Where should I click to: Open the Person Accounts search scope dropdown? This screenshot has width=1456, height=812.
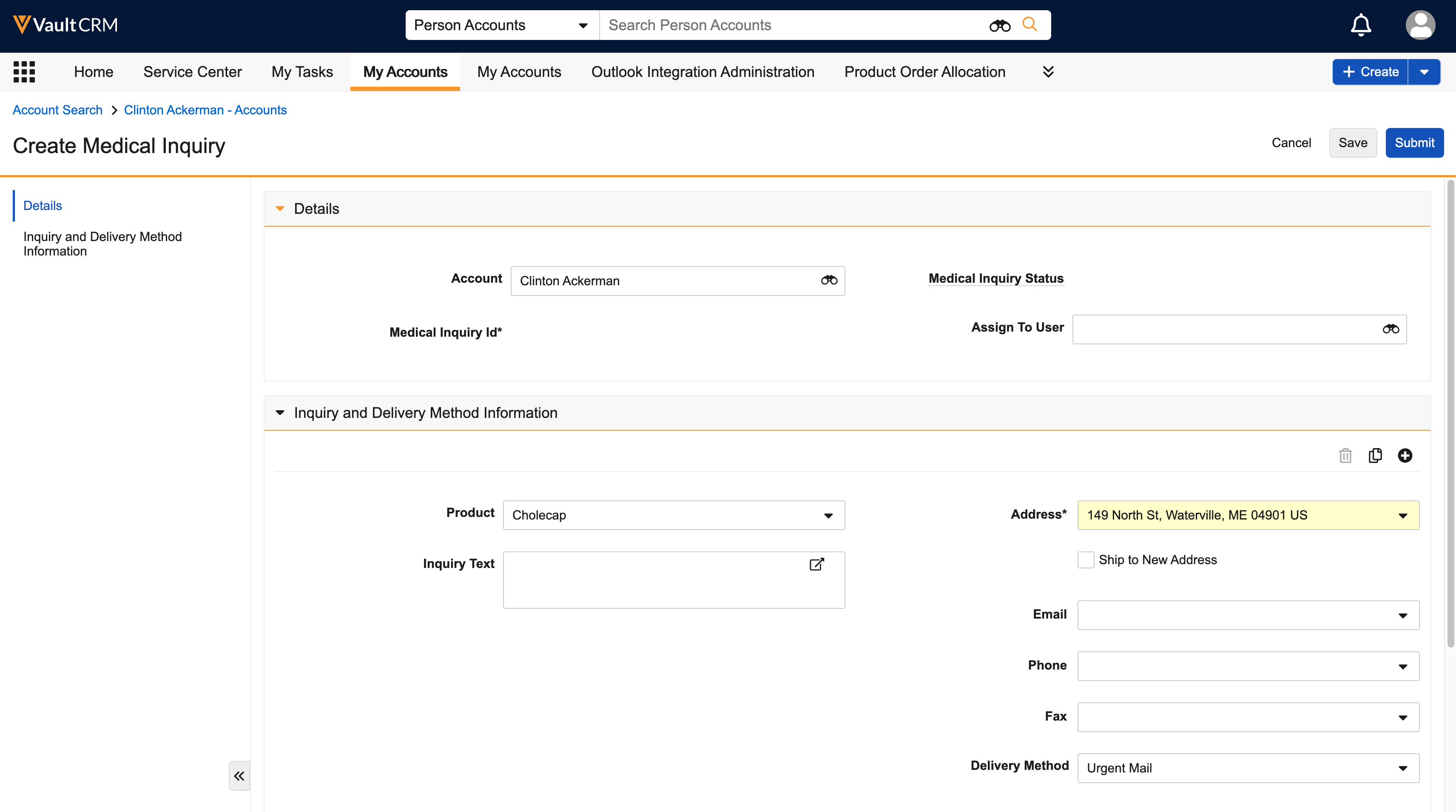(x=501, y=25)
